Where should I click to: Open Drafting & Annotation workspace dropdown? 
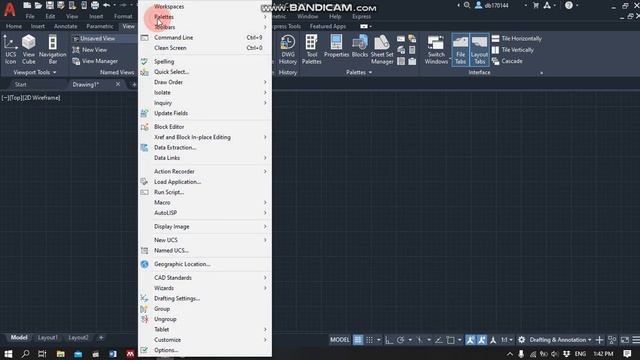(560, 340)
